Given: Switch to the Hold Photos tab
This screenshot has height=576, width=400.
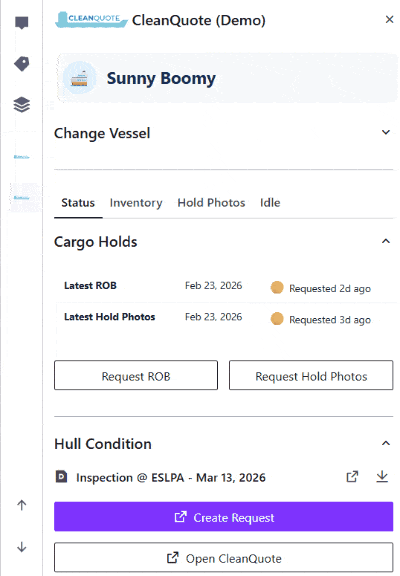Looking at the screenshot, I should (x=211, y=203).
